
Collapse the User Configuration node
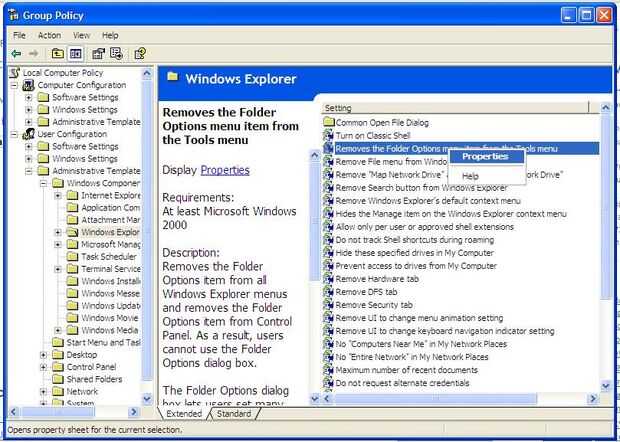(14, 134)
